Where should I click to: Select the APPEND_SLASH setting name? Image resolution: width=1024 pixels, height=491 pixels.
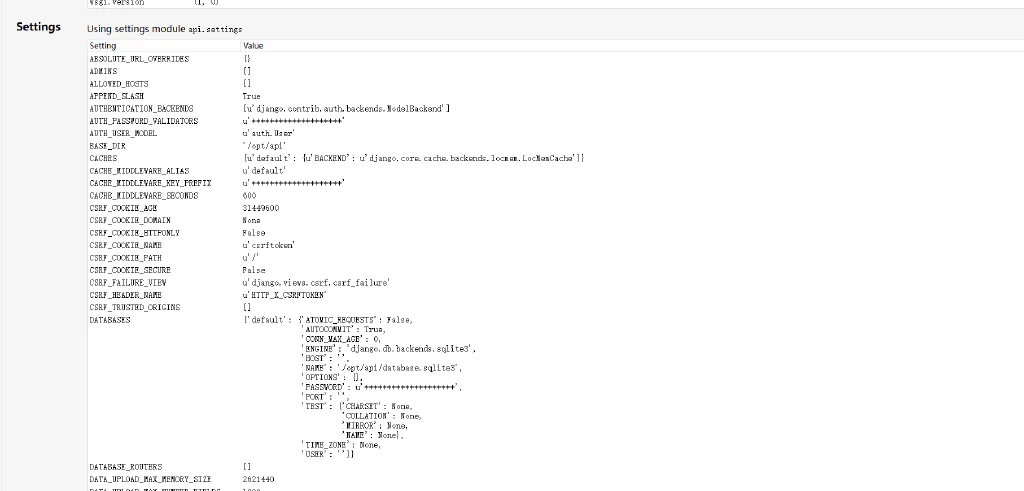tap(116, 96)
